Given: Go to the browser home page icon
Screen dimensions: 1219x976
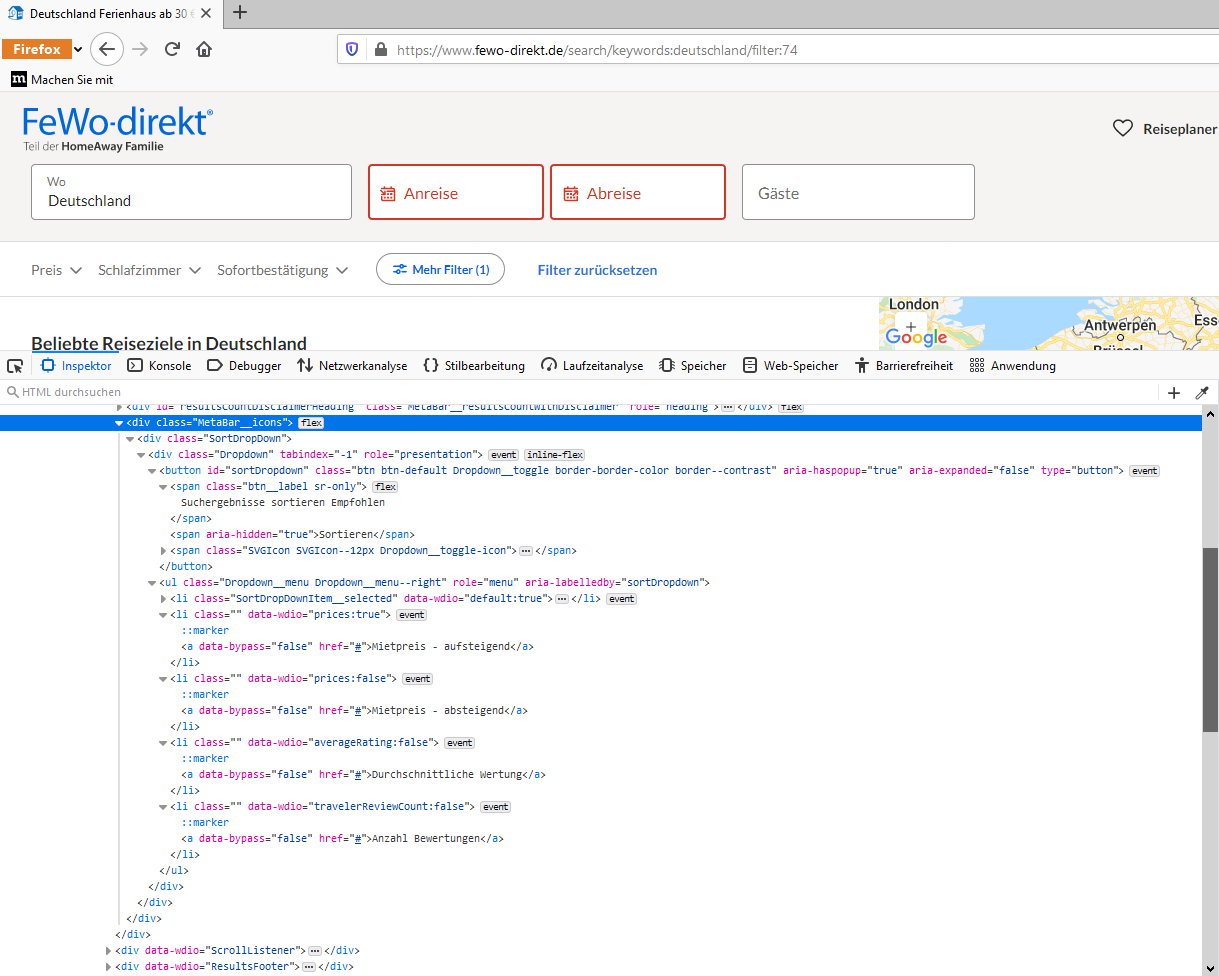Looking at the screenshot, I should [204, 49].
